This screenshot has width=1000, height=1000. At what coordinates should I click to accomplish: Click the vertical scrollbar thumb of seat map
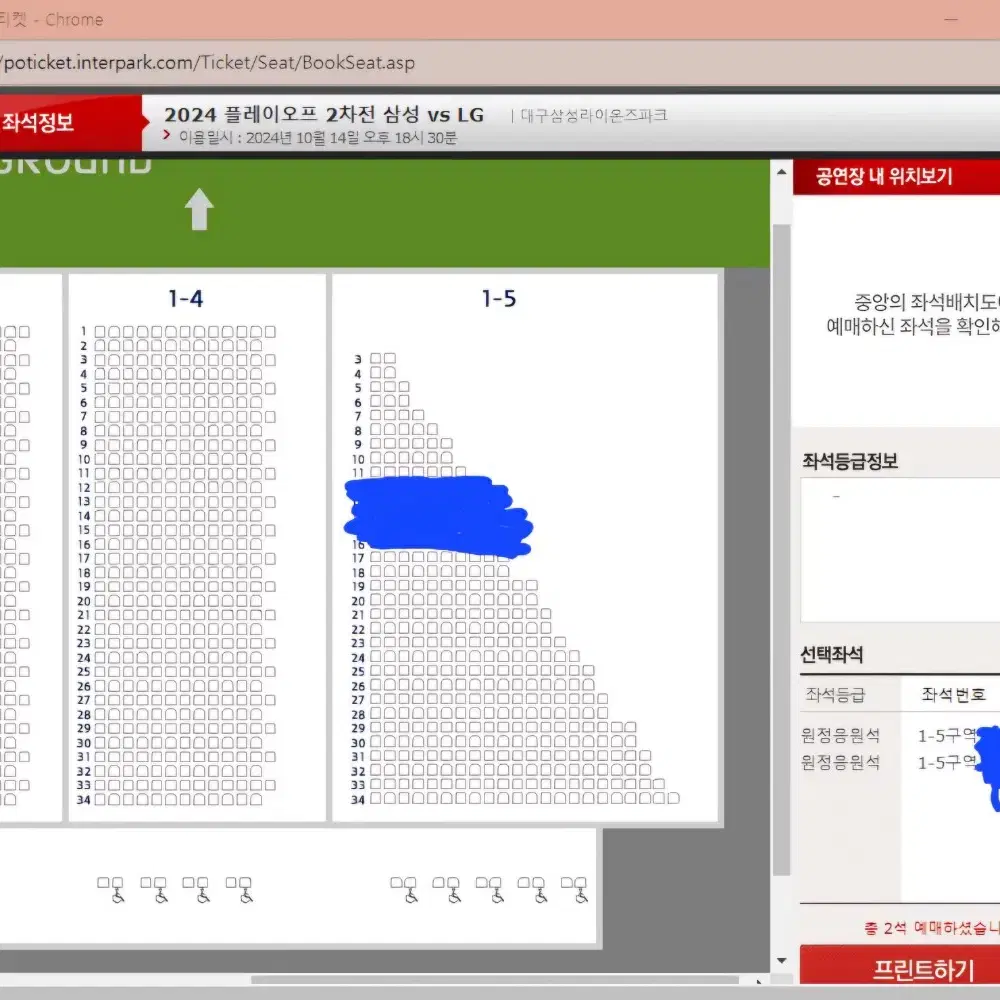coord(781,550)
